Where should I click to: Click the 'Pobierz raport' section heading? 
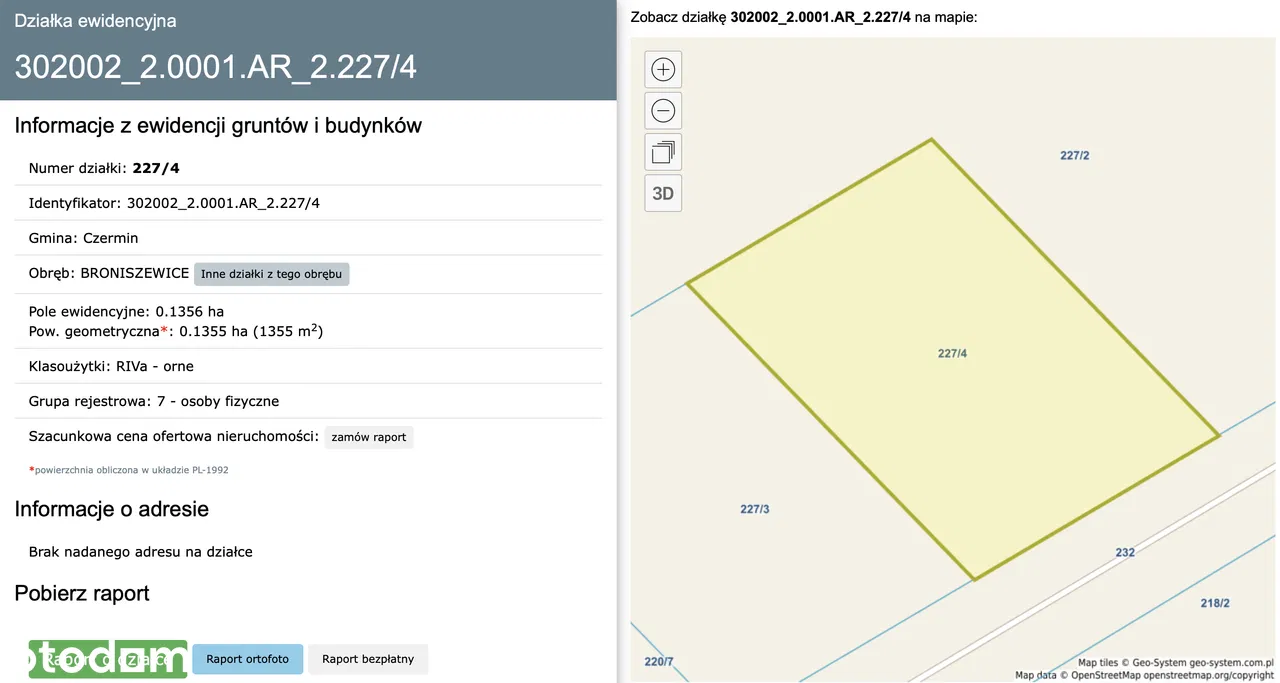point(82,593)
